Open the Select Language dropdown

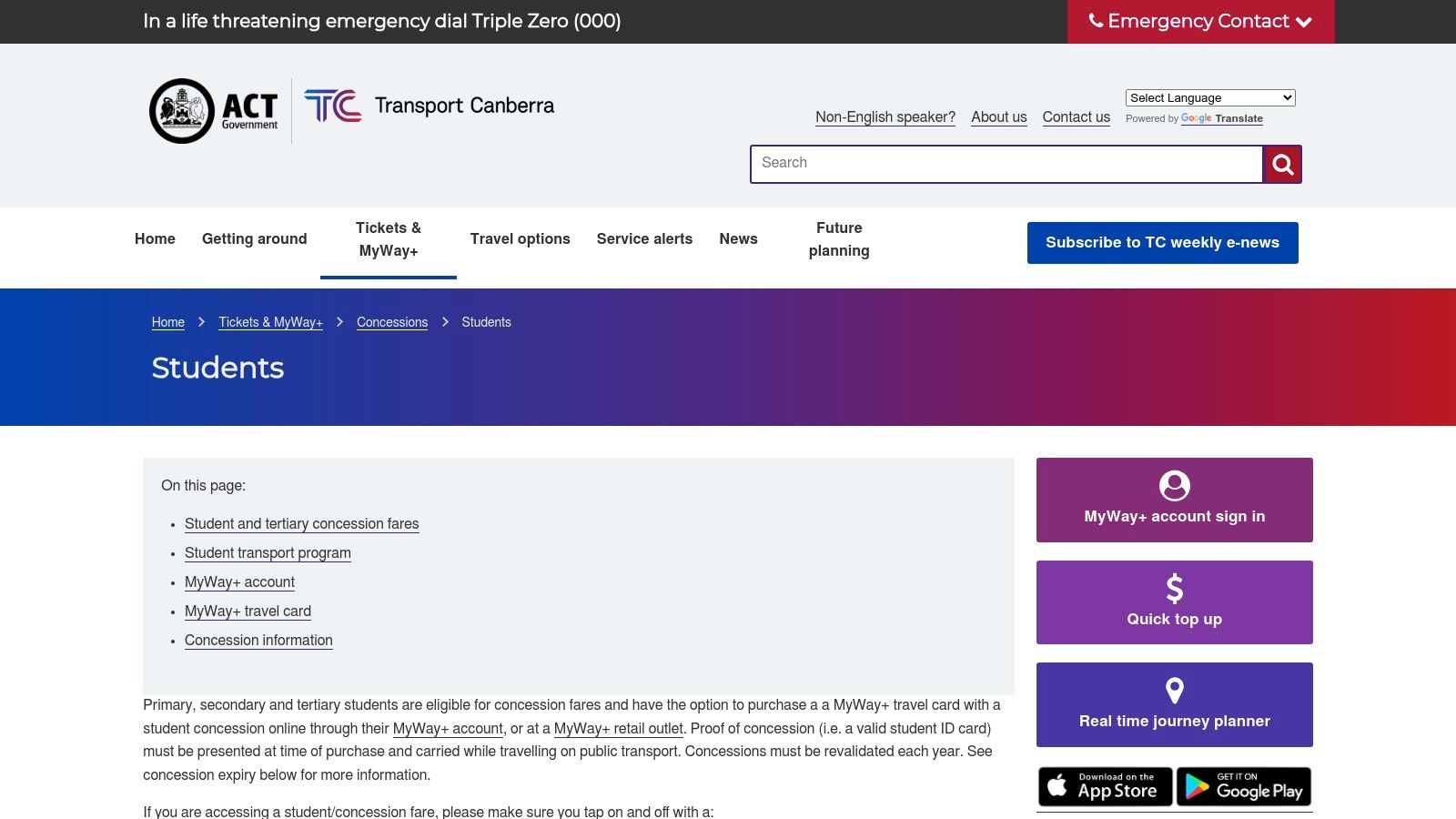point(1209,97)
